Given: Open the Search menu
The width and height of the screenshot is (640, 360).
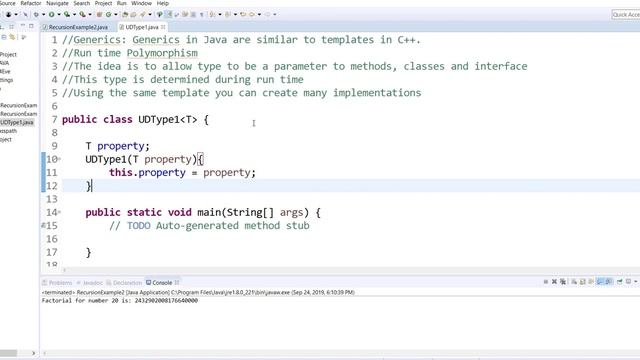Looking at the screenshot, I should [x=82, y=3].
